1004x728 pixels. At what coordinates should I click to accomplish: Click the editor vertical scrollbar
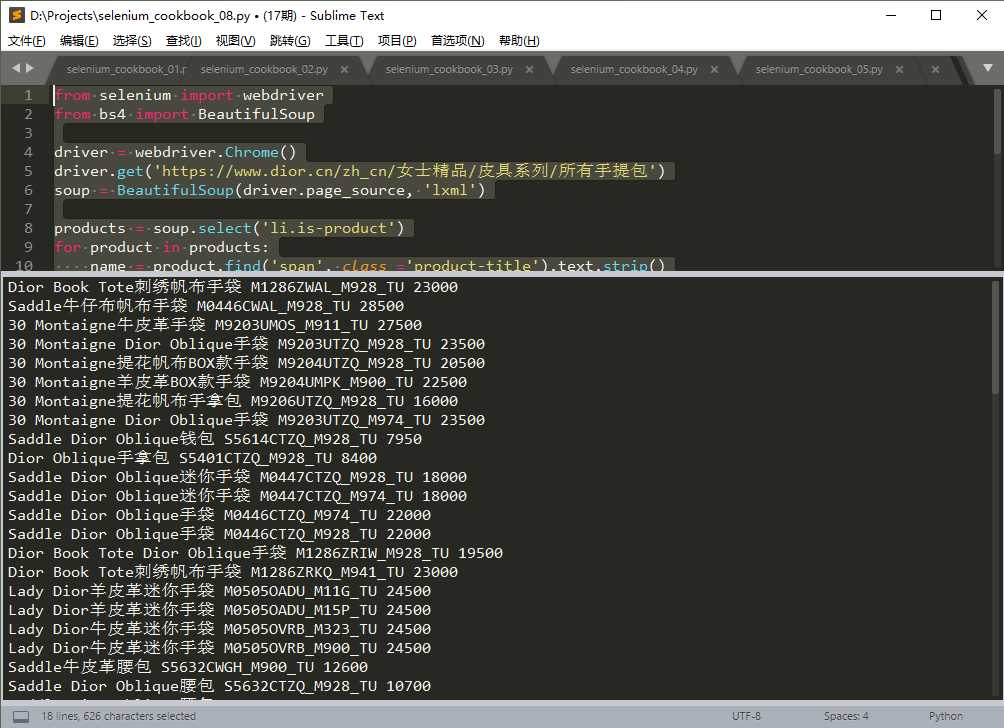coord(997,122)
